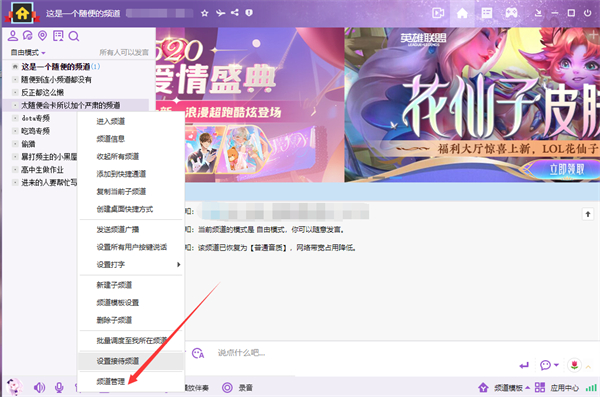The width and height of the screenshot is (600, 397).
Task: Open the emoji text style icon
Action: pyautogui.click(x=198, y=353)
